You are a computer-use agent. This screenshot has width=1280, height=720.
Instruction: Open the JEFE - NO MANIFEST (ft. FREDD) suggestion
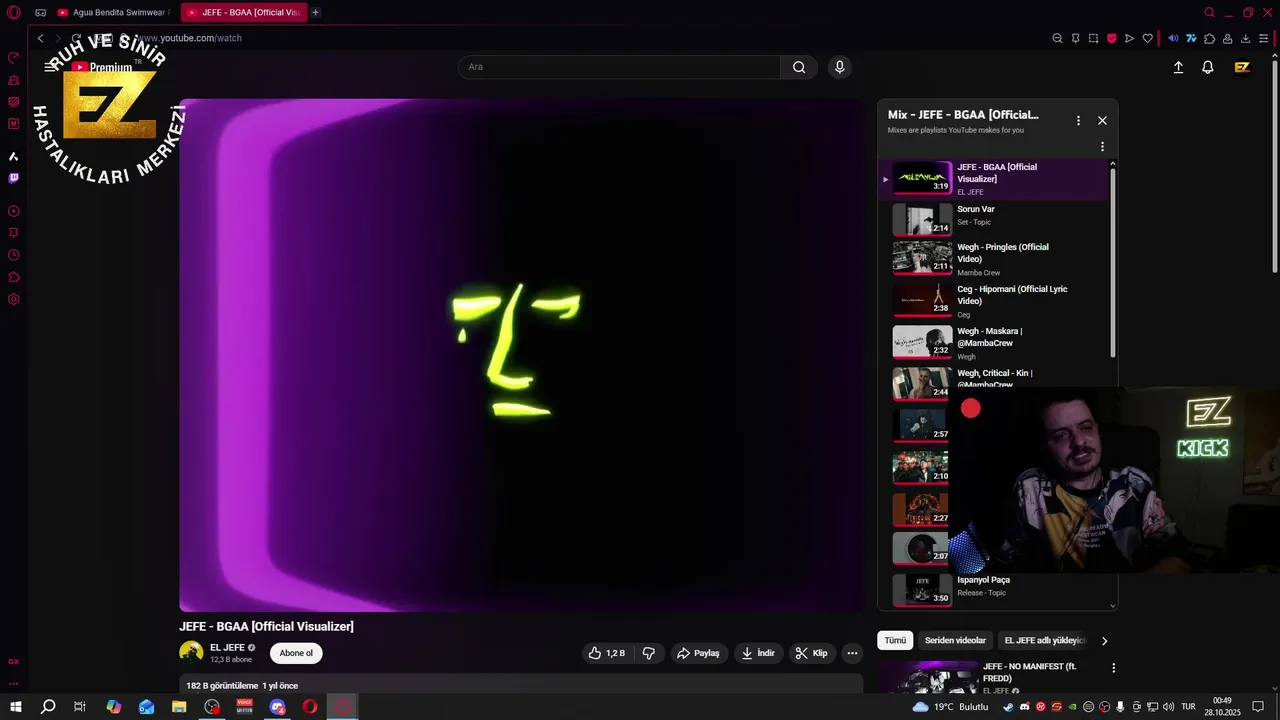1029,672
